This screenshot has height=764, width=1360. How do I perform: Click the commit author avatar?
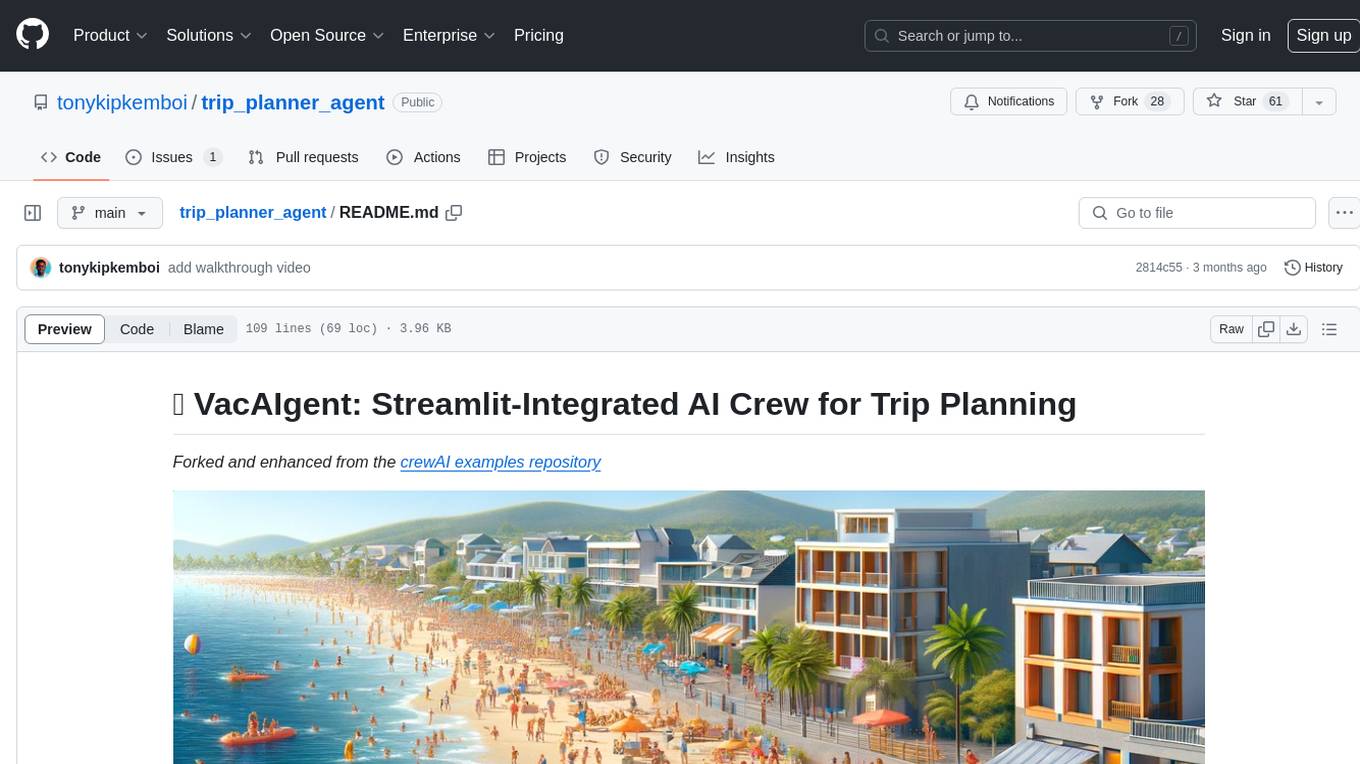[41, 268]
